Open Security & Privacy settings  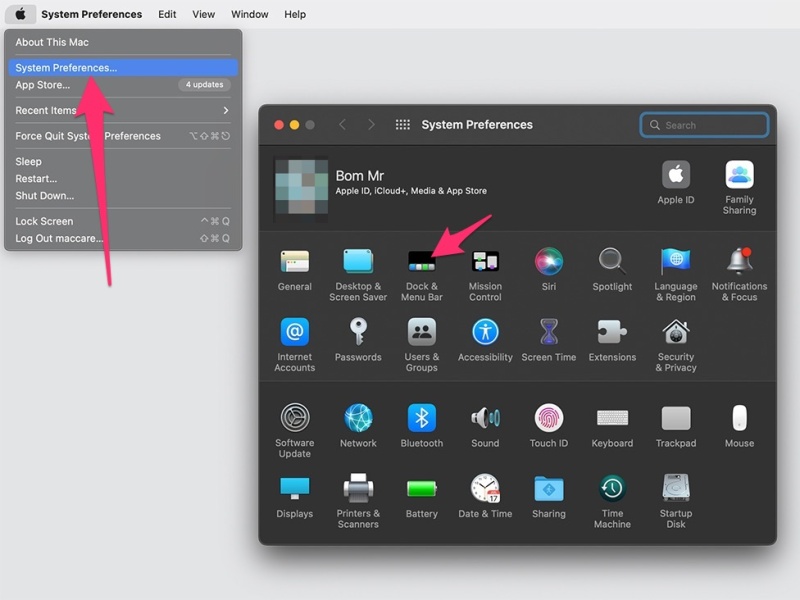(676, 333)
